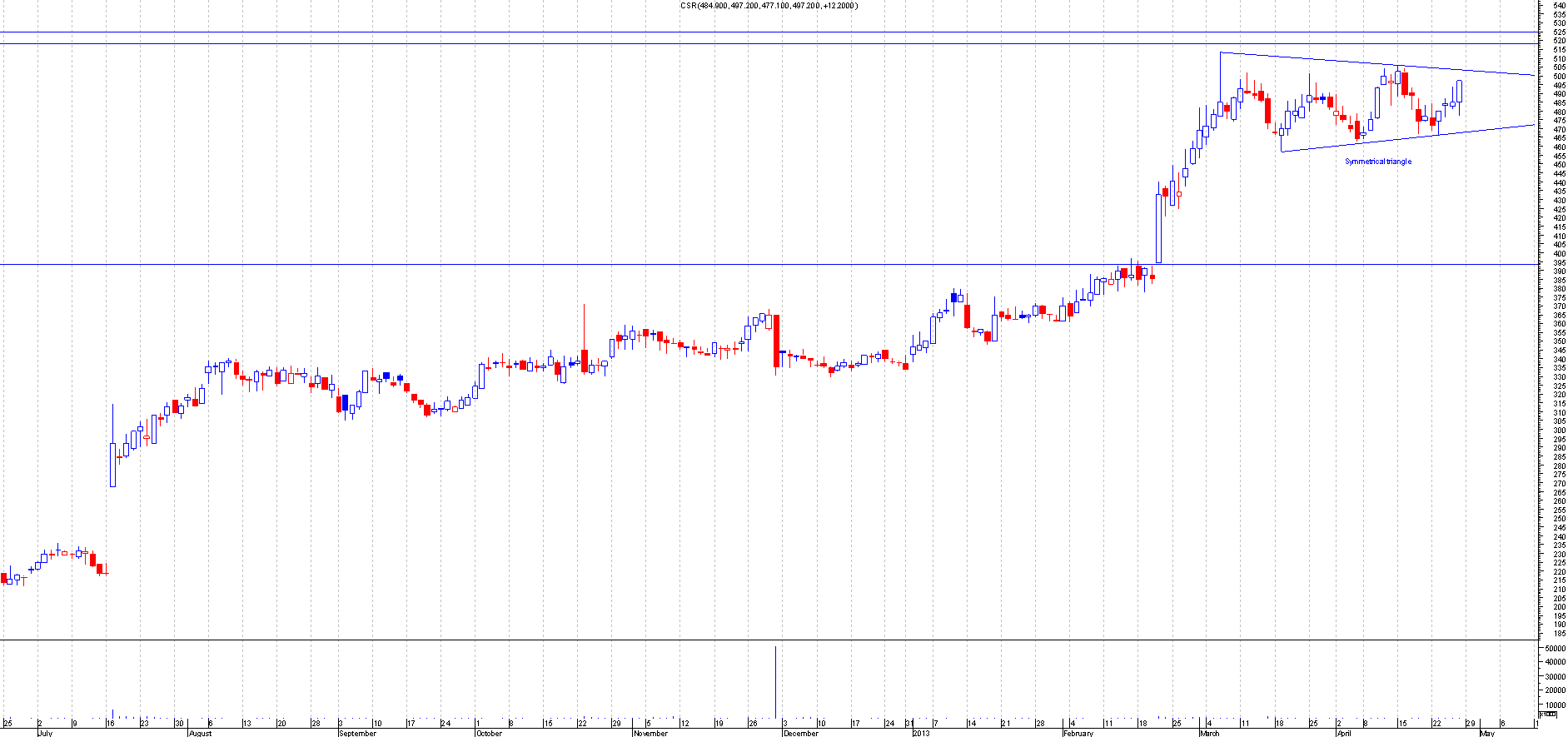Select the triangle's lower ascending trendline

coord(1407,138)
